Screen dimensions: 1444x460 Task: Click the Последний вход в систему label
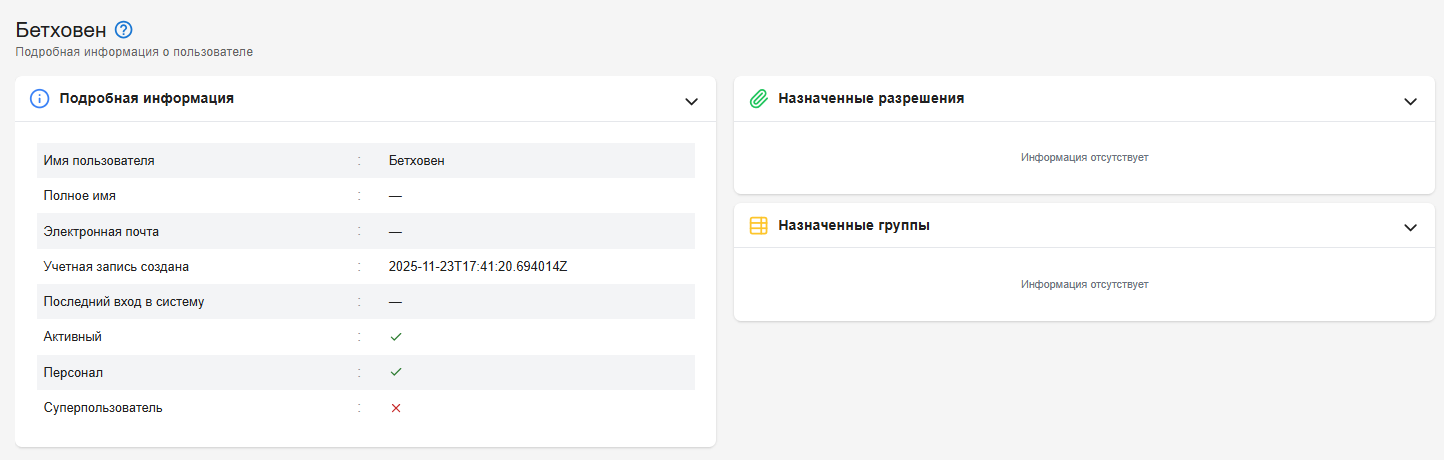click(124, 301)
